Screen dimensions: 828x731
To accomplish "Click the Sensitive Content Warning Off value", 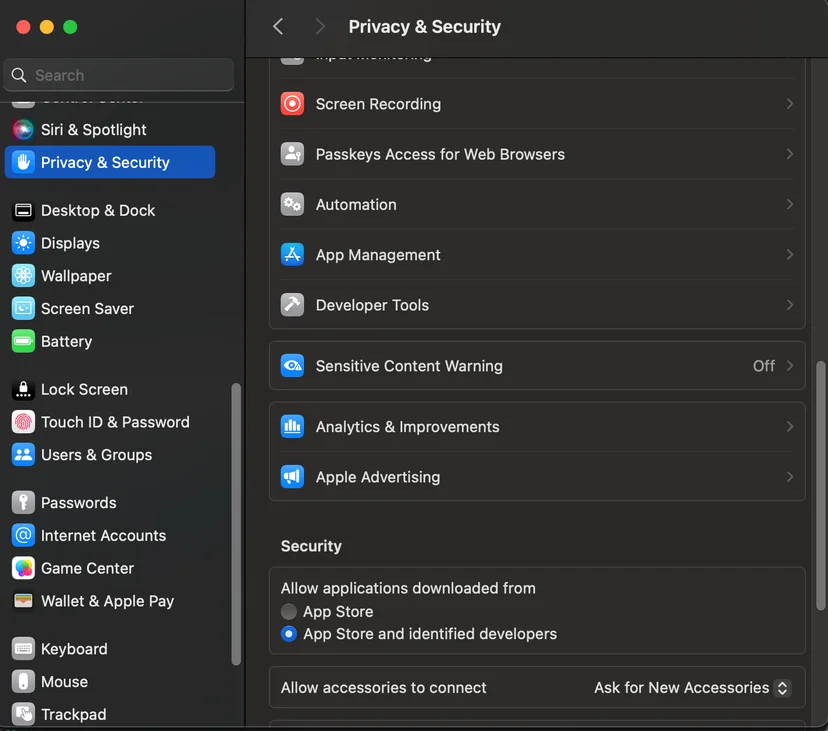I will point(764,366).
